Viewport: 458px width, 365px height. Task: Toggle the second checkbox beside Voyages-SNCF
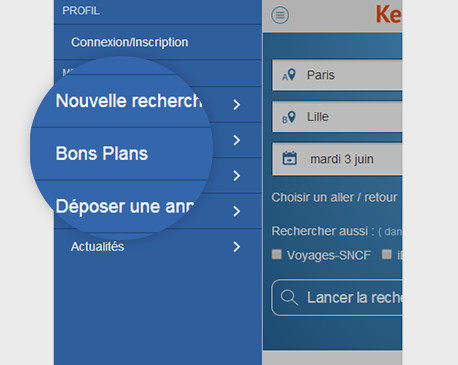tap(387, 254)
